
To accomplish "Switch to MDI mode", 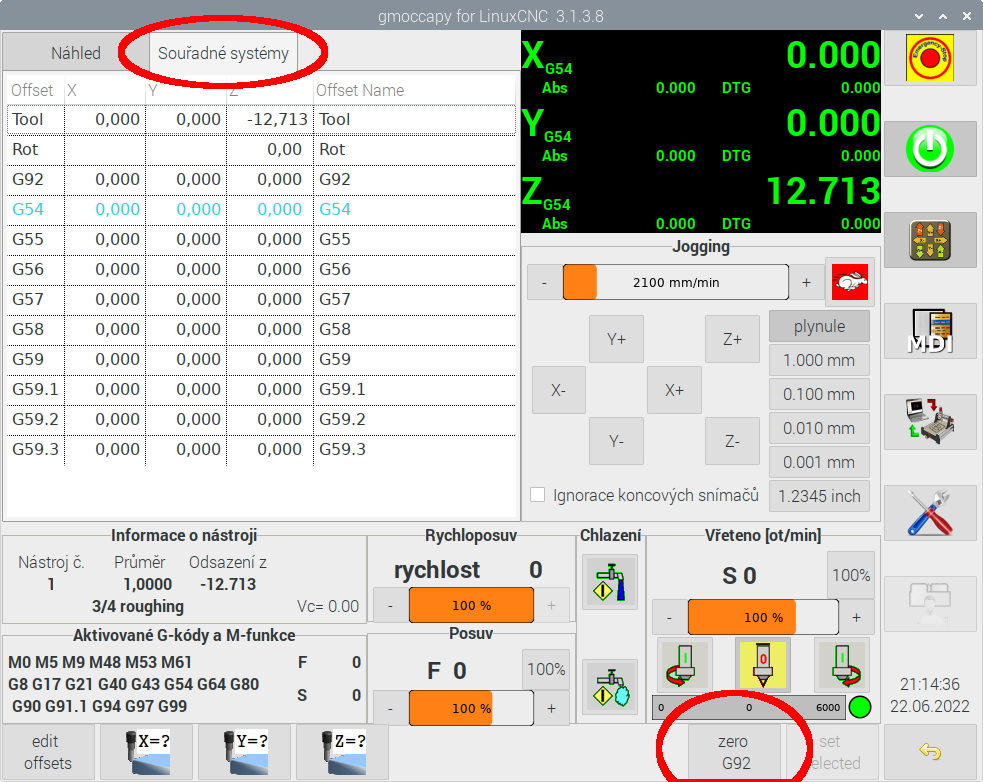I will point(929,332).
